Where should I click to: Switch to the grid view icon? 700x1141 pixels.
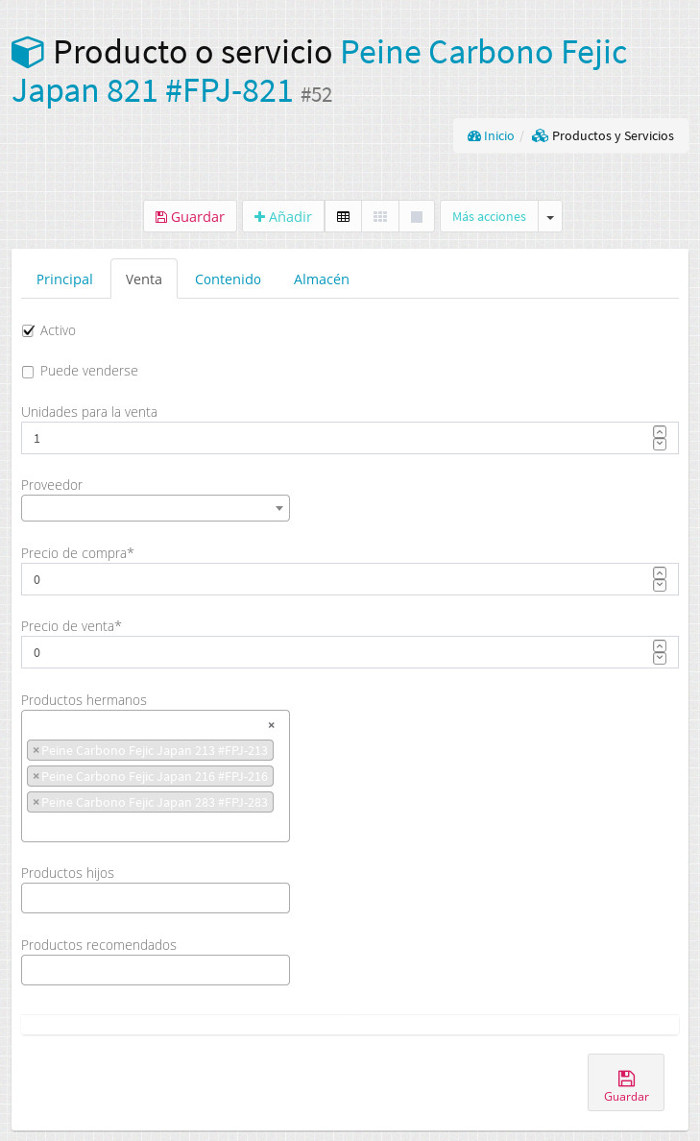380,217
